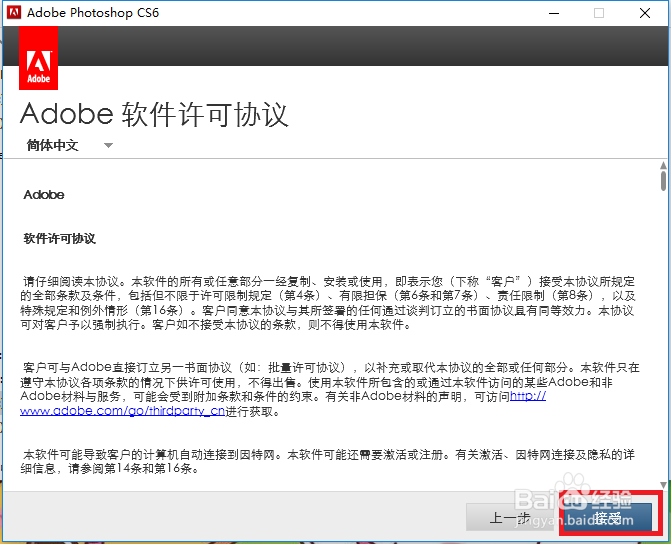671x544 pixels.
Task: Click the license scrollbar up arrow
Action: coord(663,165)
